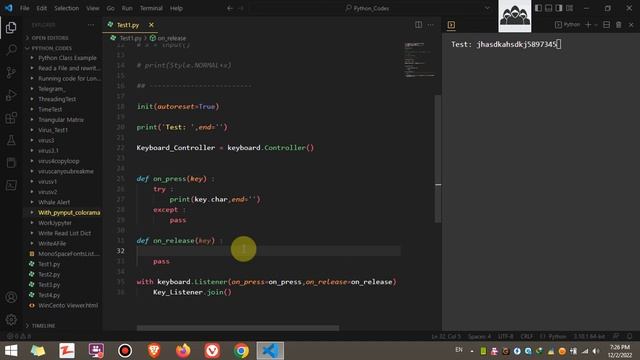Toggle the bottom panel layout button

[x=549, y=8]
